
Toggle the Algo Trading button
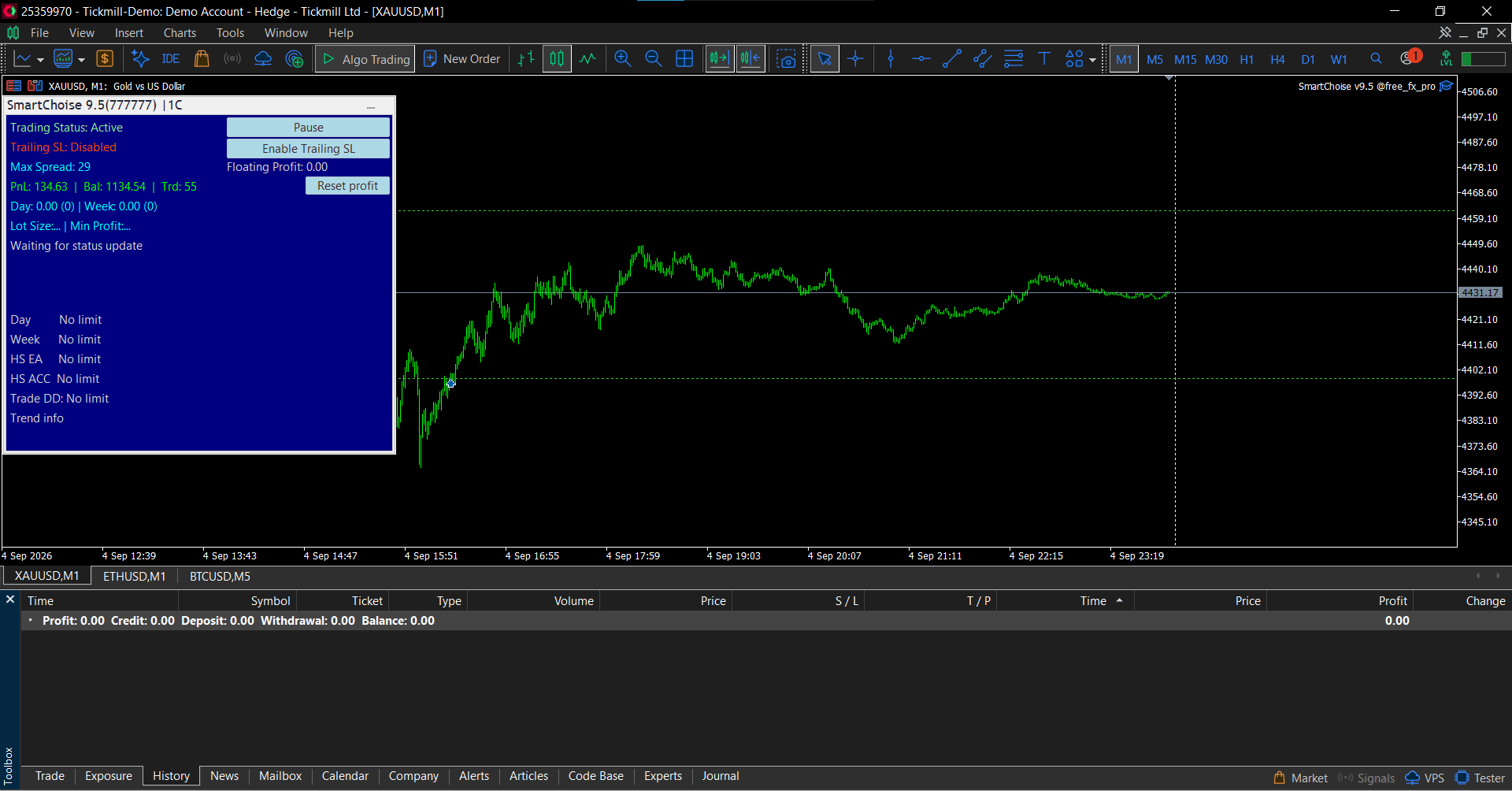click(366, 59)
